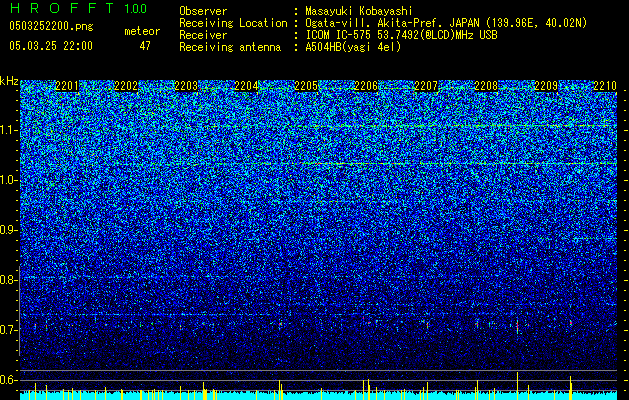Click the ICOM IC-575 receiver text
This screenshot has width=629, height=400.
coord(401,35)
